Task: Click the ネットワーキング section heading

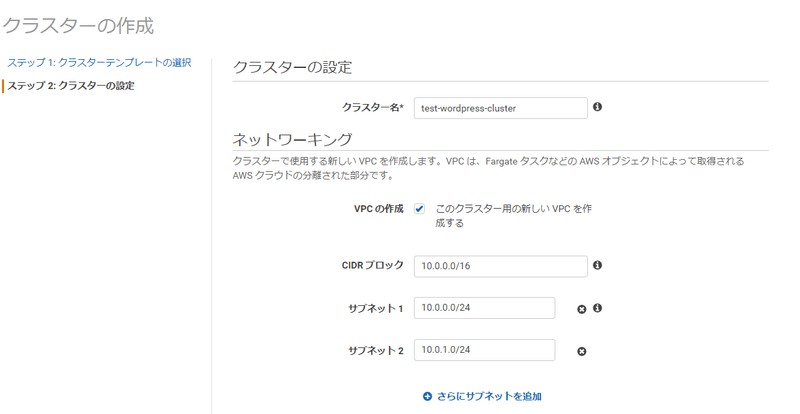Action: [x=292, y=139]
